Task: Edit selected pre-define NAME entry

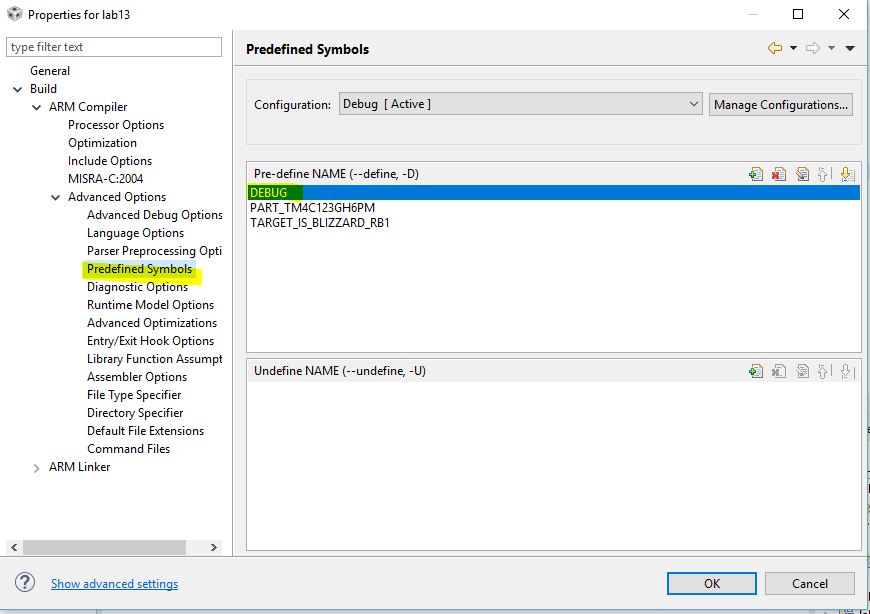Action: [802, 174]
